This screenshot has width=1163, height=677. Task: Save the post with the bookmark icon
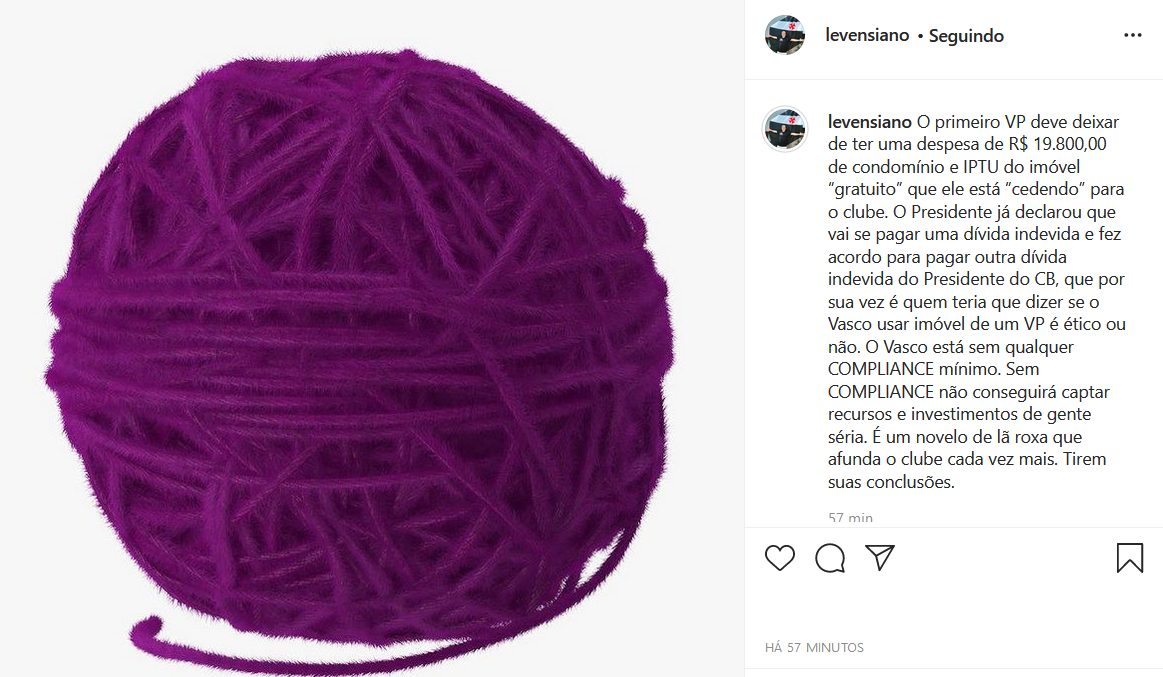[1130, 558]
